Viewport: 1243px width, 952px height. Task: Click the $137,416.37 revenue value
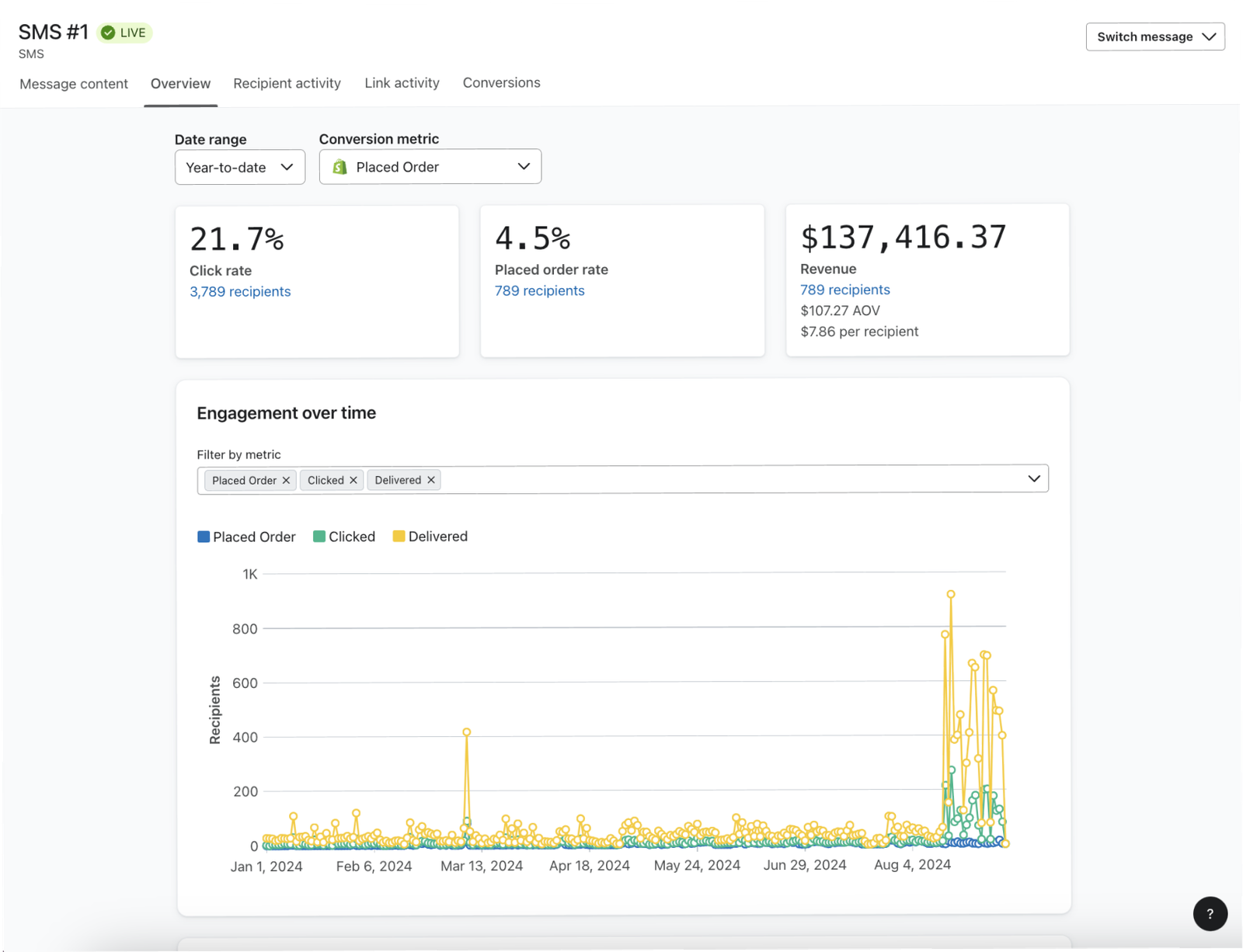pyautogui.click(x=903, y=238)
